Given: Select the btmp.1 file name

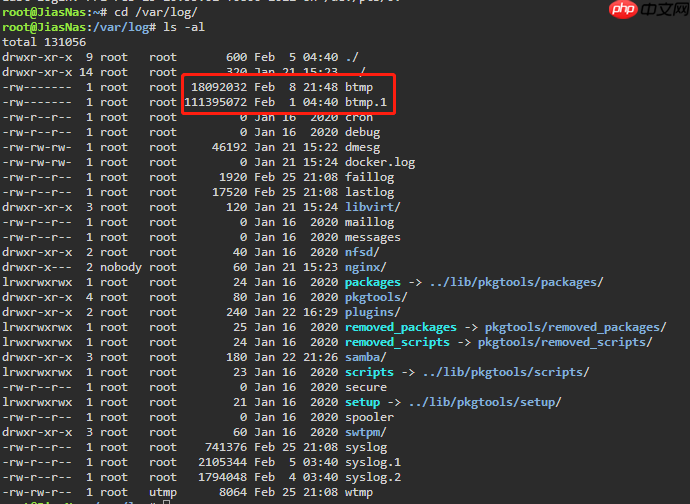Looking at the screenshot, I should (366, 102).
